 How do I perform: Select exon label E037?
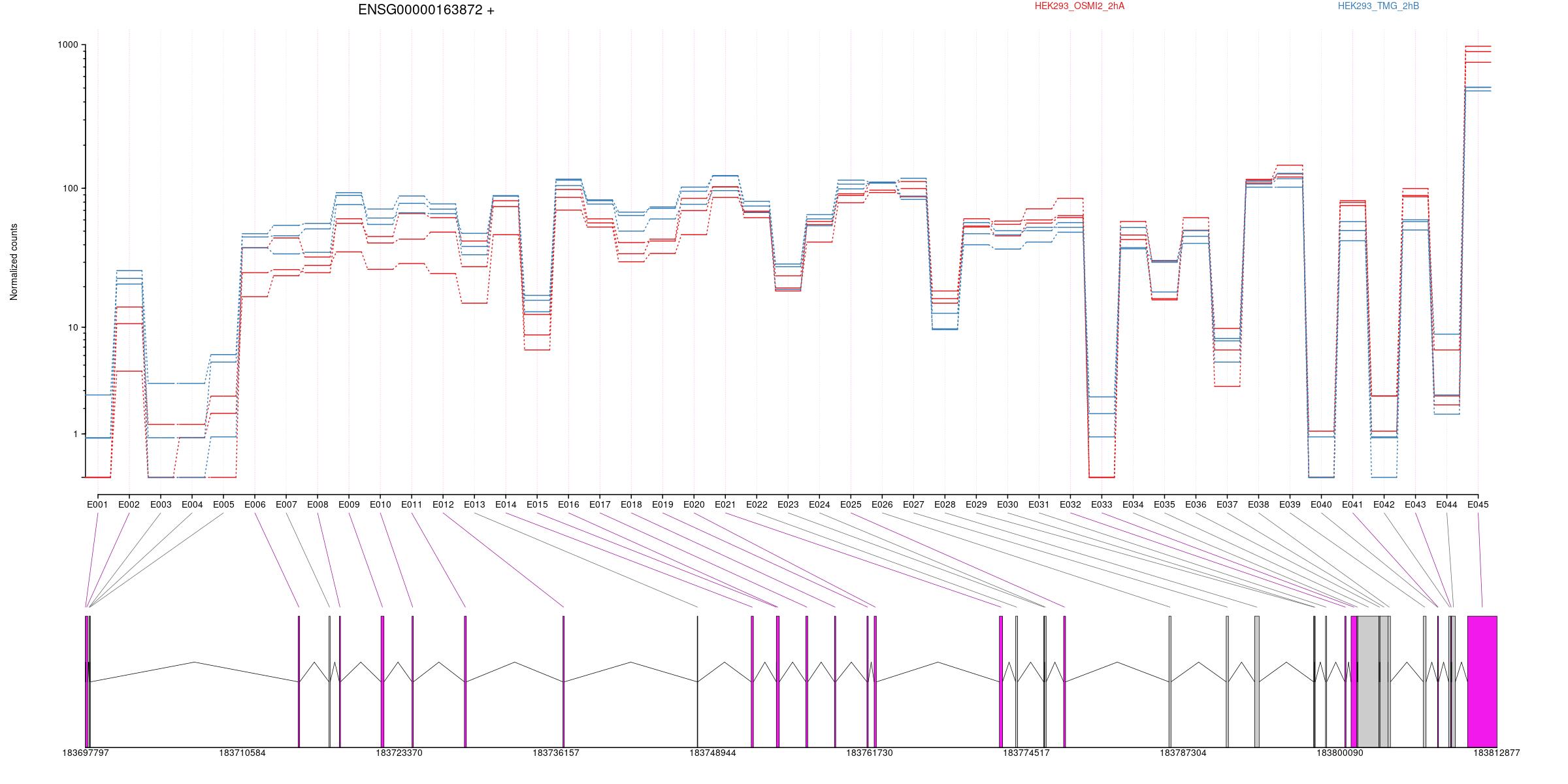(1227, 504)
